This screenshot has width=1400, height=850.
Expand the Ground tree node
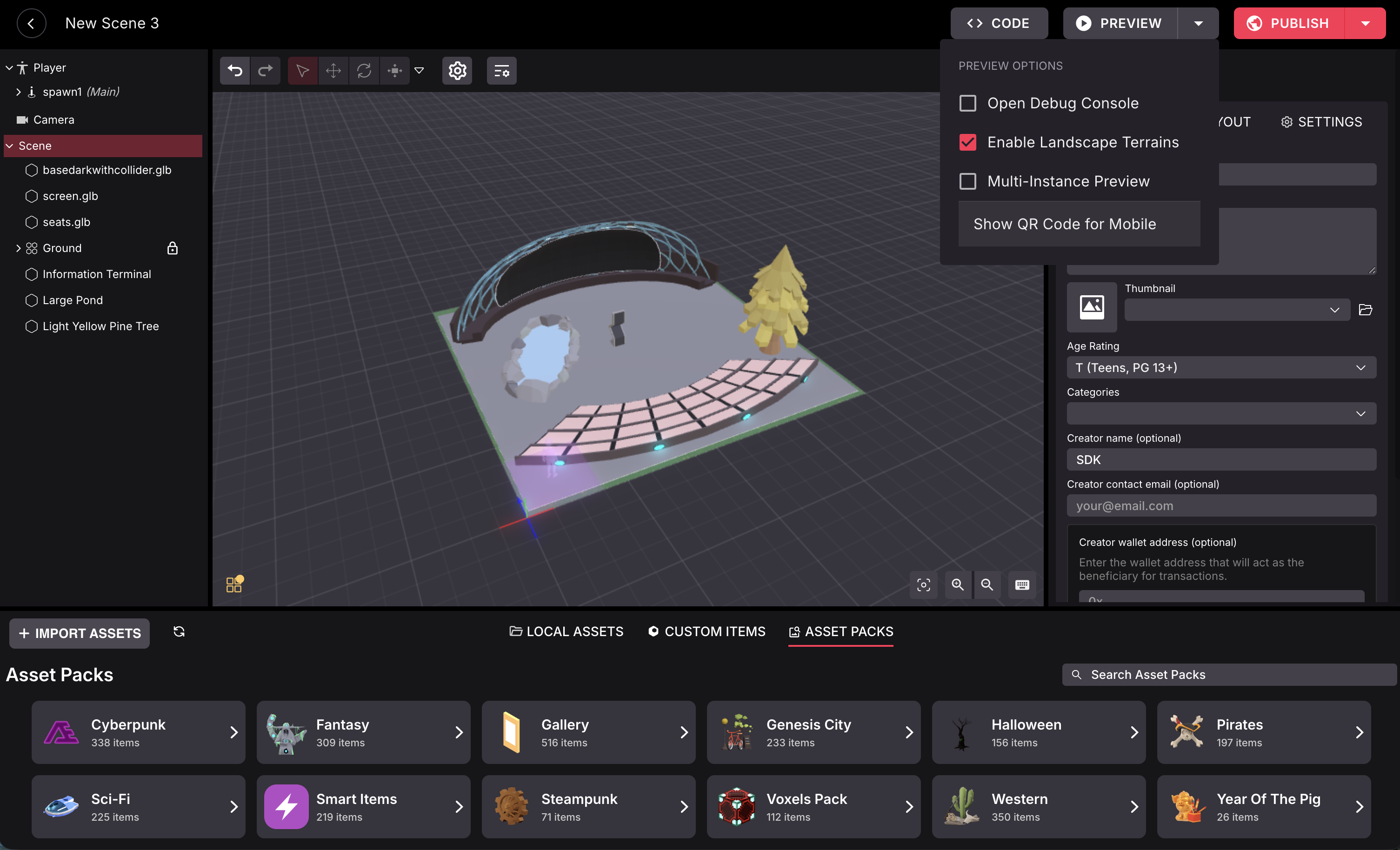pos(18,248)
